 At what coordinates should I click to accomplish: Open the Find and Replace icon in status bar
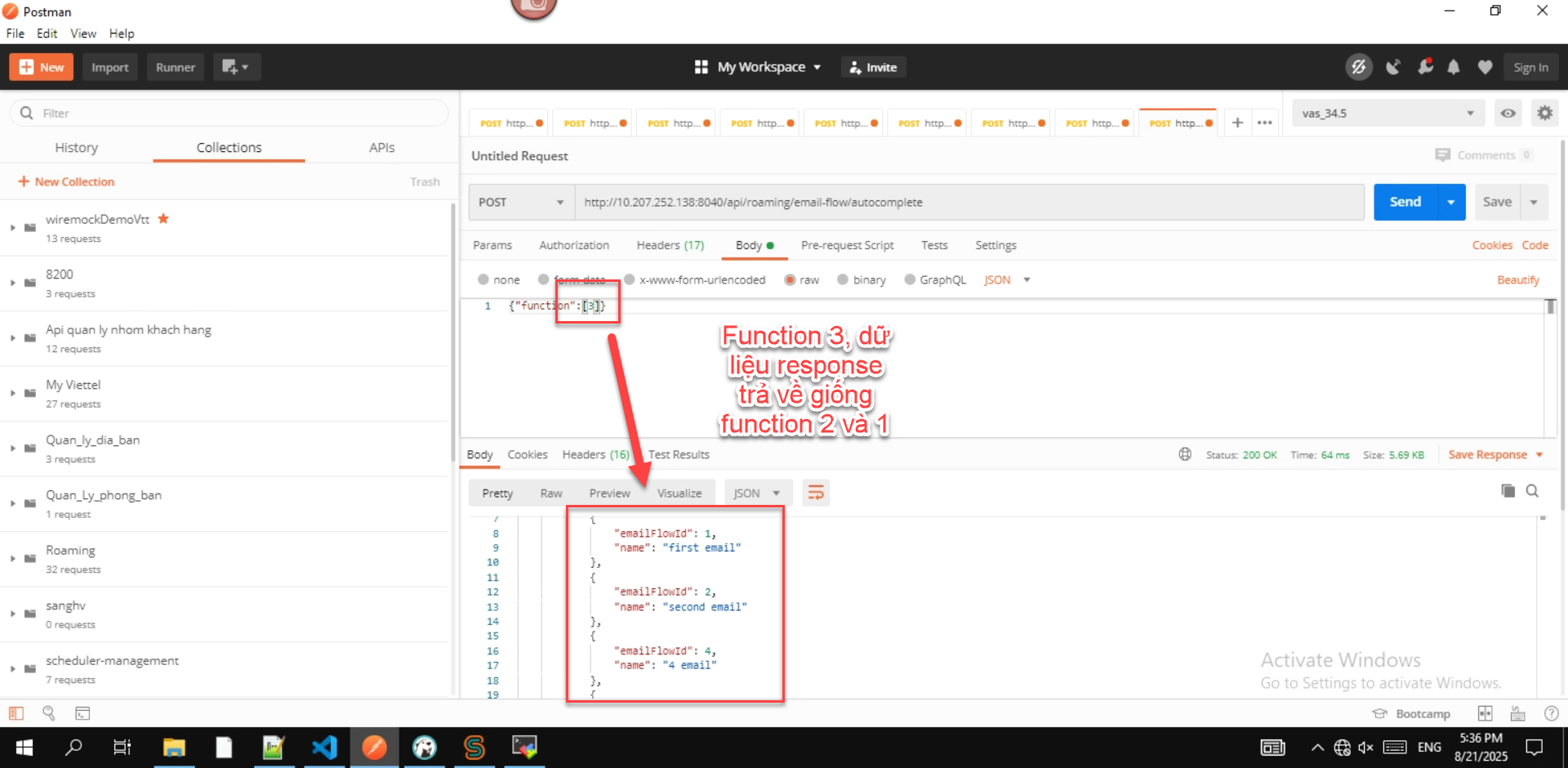coord(49,713)
